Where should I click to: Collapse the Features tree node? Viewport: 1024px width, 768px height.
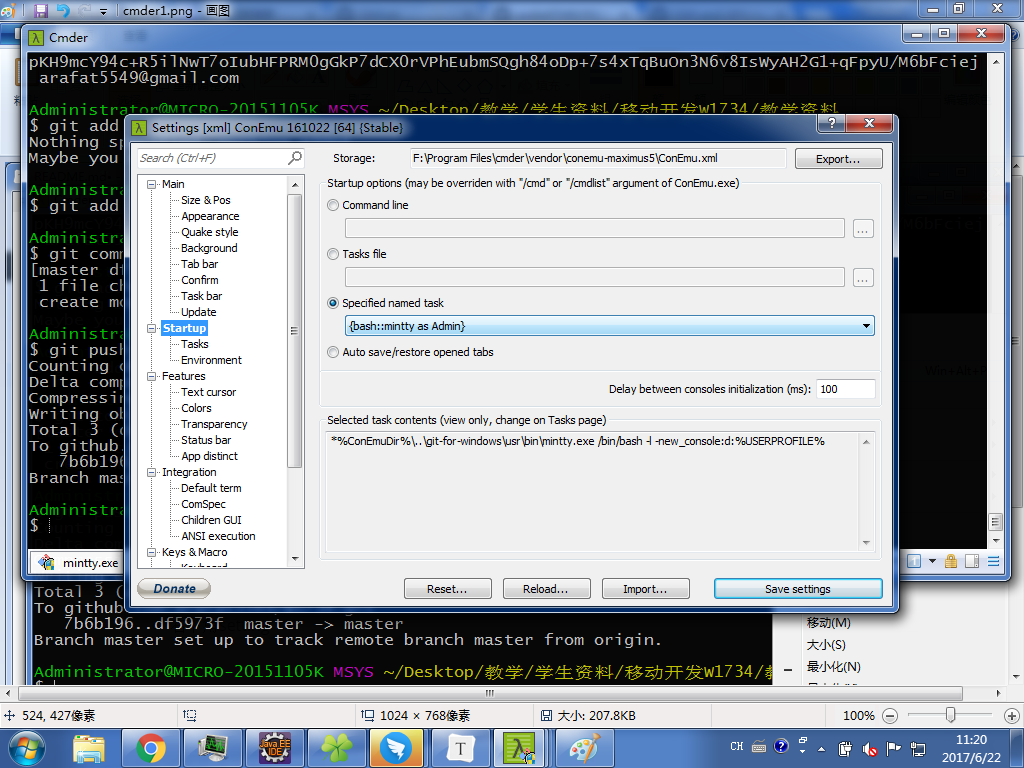[152, 376]
